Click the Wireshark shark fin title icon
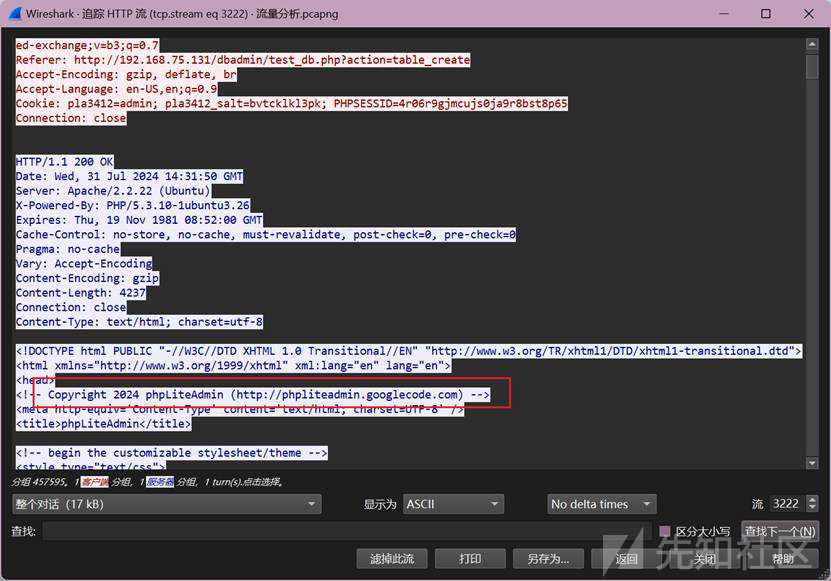This screenshot has width=831, height=581. (x=15, y=13)
